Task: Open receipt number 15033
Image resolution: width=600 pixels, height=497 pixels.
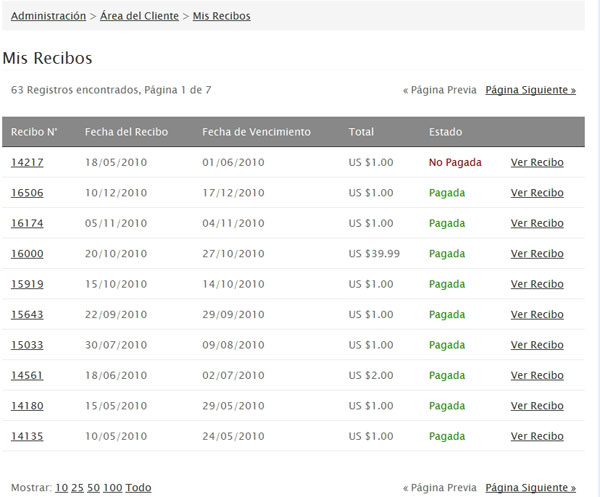Action: tap(27, 345)
